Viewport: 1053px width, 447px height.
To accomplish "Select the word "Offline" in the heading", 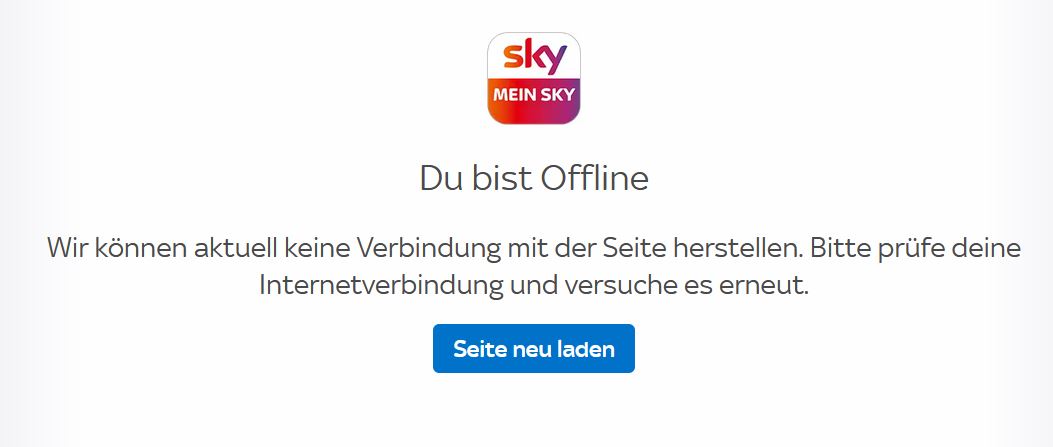I will (x=594, y=179).
